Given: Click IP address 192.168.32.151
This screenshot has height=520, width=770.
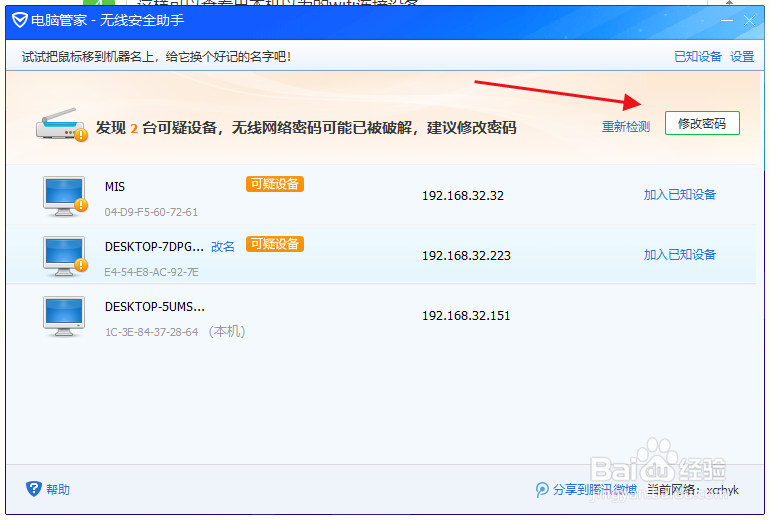Looking at the screenshot, I should tap(466, 315).
